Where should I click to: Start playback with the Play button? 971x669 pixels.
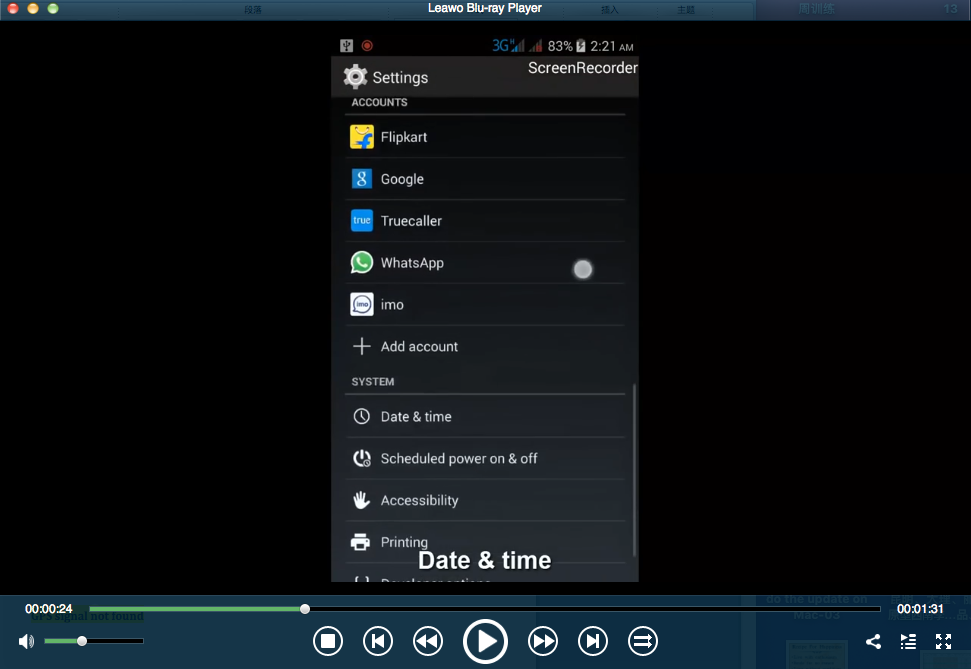click(485, 641)
